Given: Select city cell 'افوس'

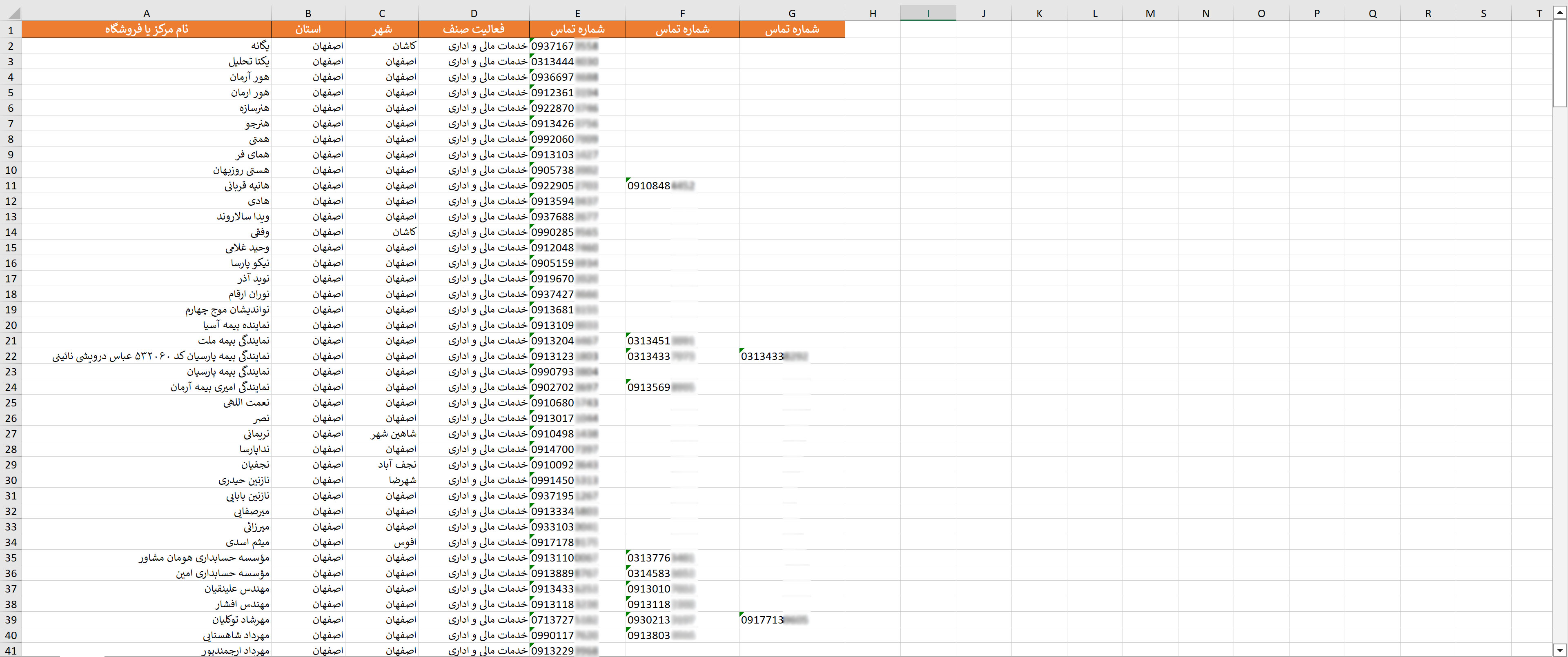Looking at the screenshot, I should click(x=382, y=542).
